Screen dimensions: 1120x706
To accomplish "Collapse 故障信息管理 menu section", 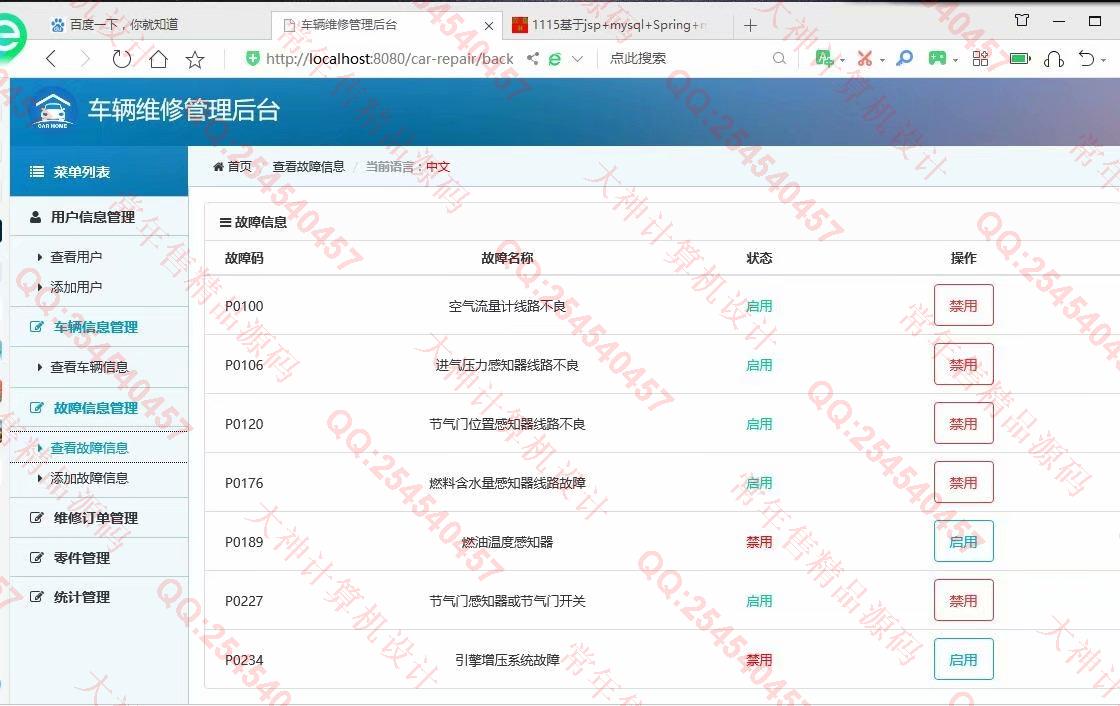I will coord(99,408).
